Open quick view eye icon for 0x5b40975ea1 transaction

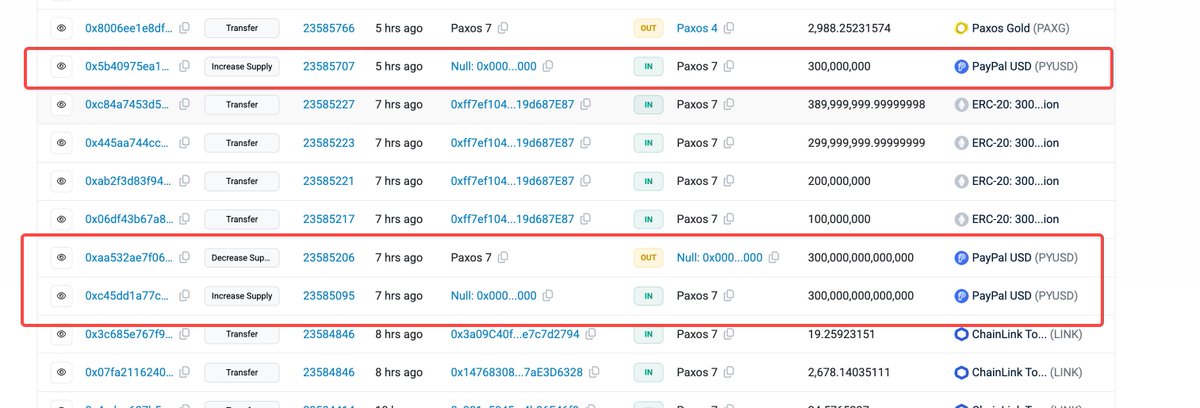[x=61, y=66]
